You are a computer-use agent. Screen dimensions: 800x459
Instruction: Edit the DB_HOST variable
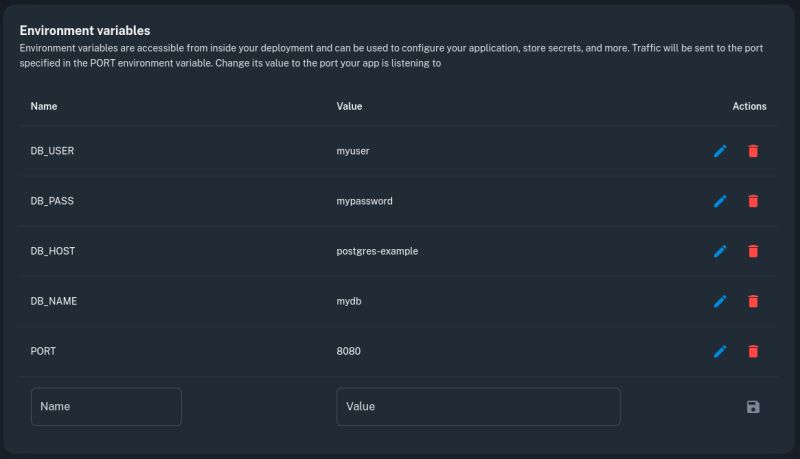pyautogui.click(x=720, y=251)
